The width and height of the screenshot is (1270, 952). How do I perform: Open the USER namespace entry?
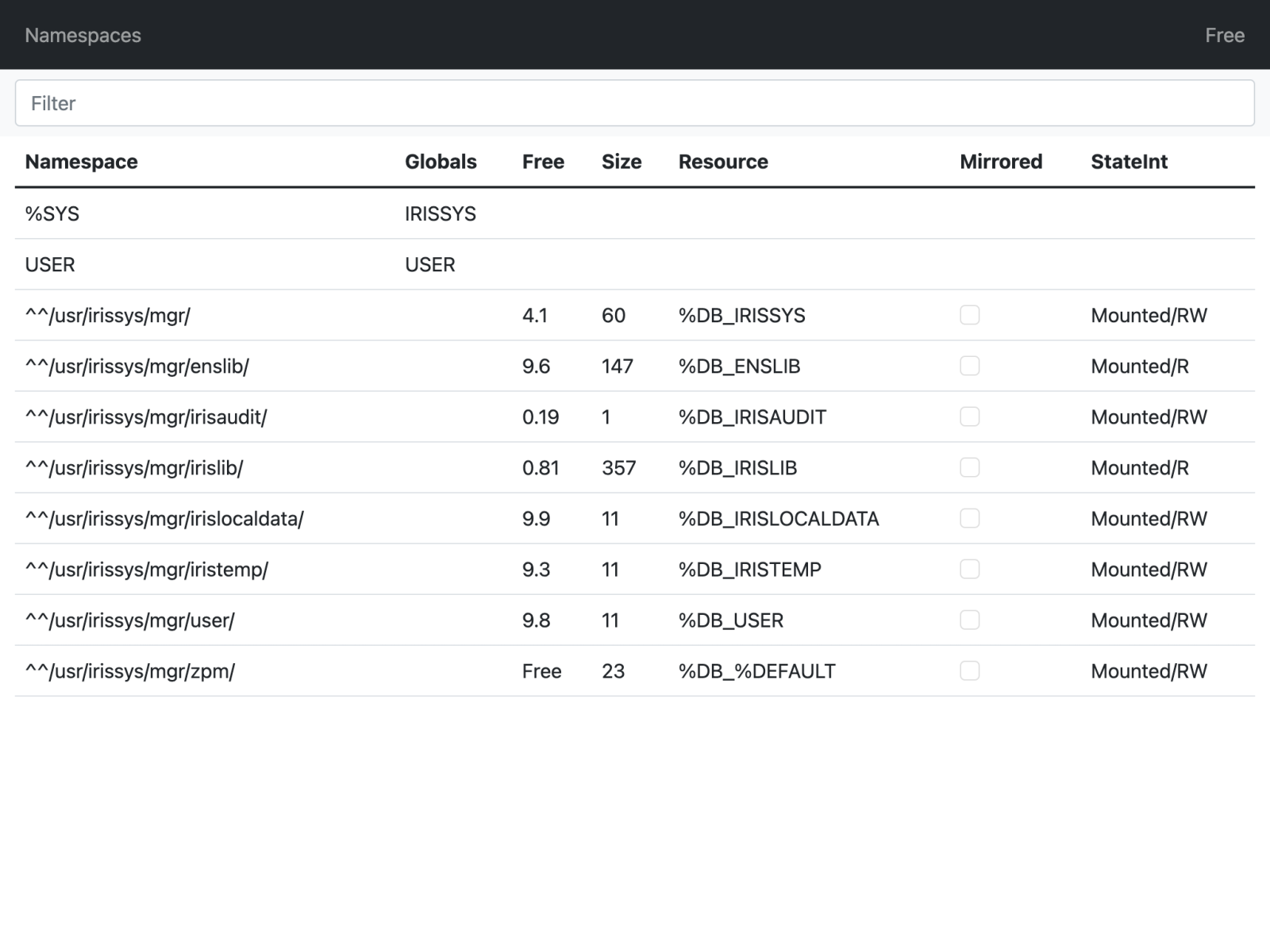50,264
